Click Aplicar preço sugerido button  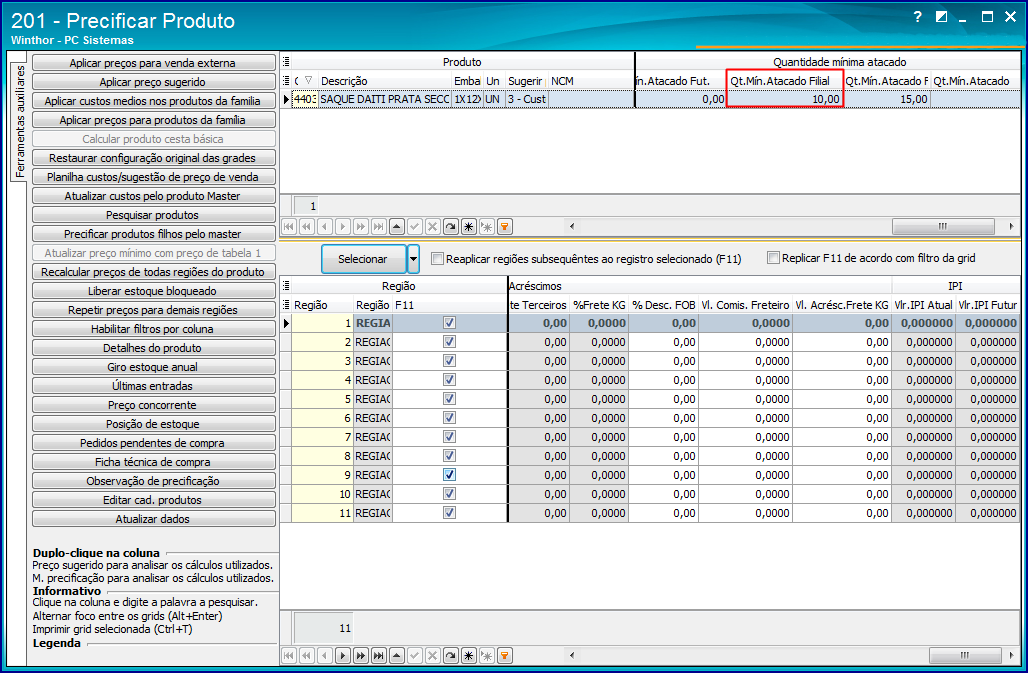[153, 82]
